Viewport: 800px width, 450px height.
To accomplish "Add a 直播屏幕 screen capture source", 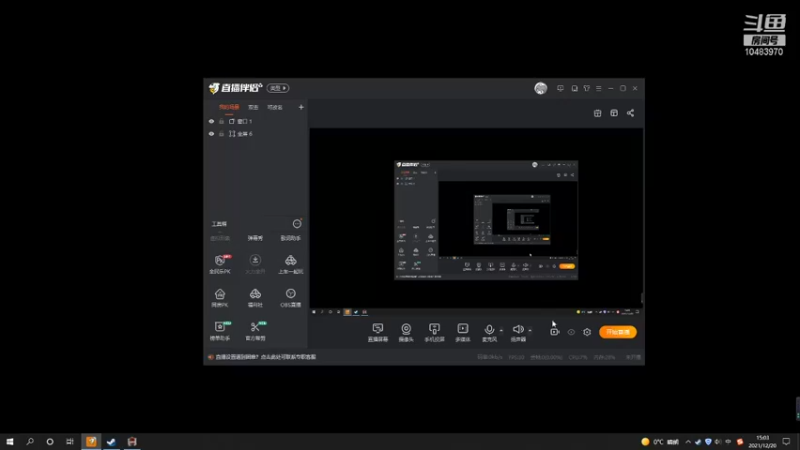I will 378,332.
